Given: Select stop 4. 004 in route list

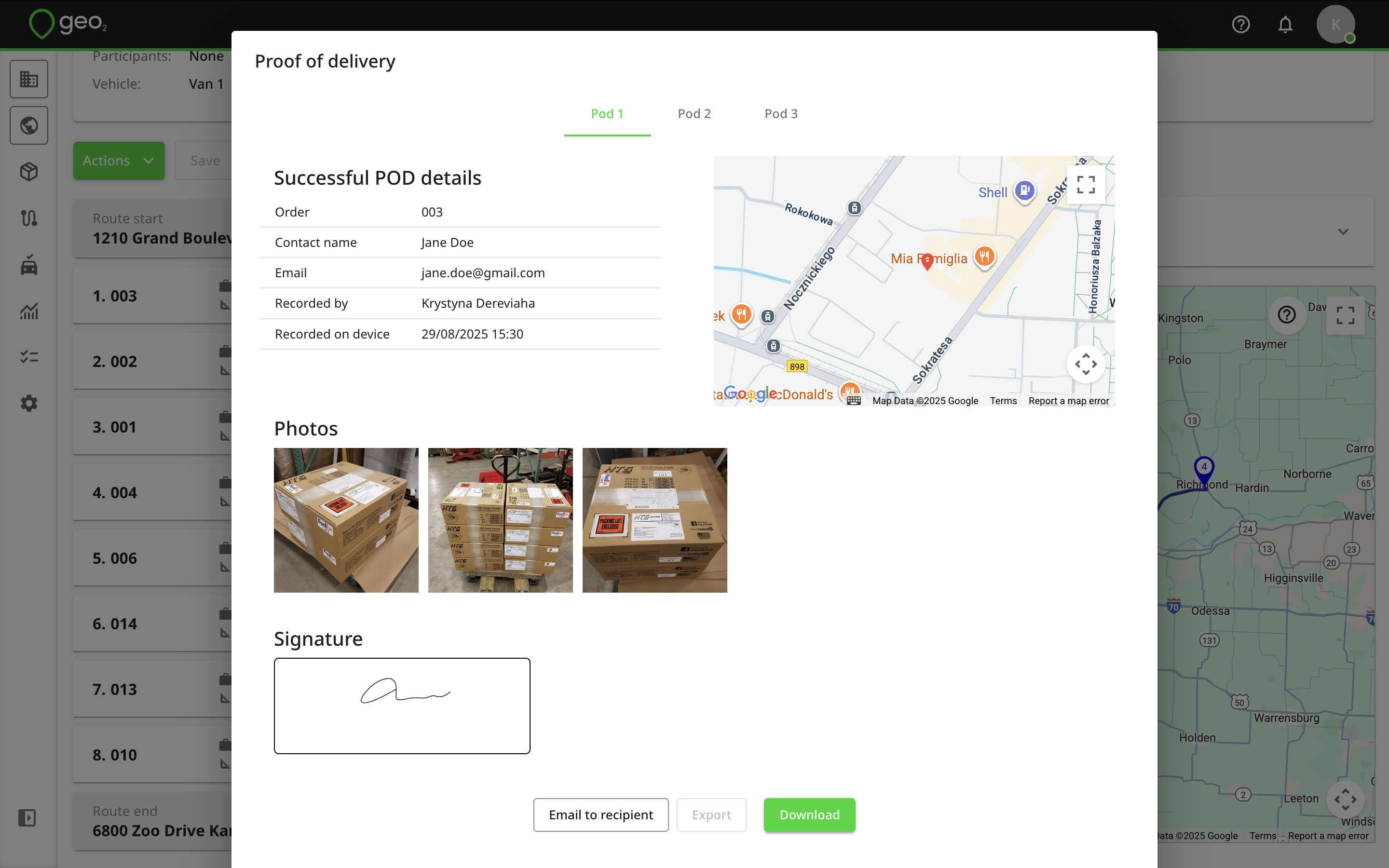Looking at the screenshot, I should click(x=153, y=492).
